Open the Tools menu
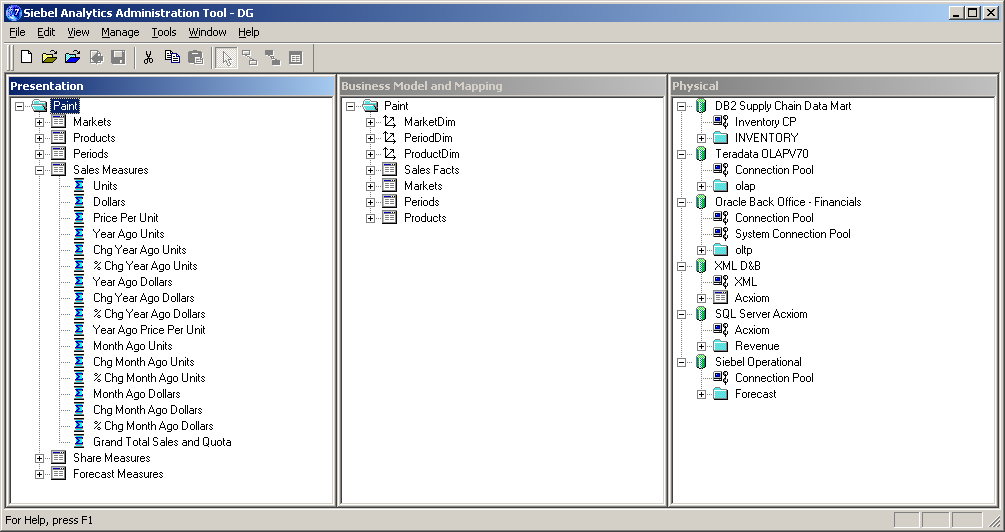The height and width of the screenshot is (532, 1005). [163, 32]
